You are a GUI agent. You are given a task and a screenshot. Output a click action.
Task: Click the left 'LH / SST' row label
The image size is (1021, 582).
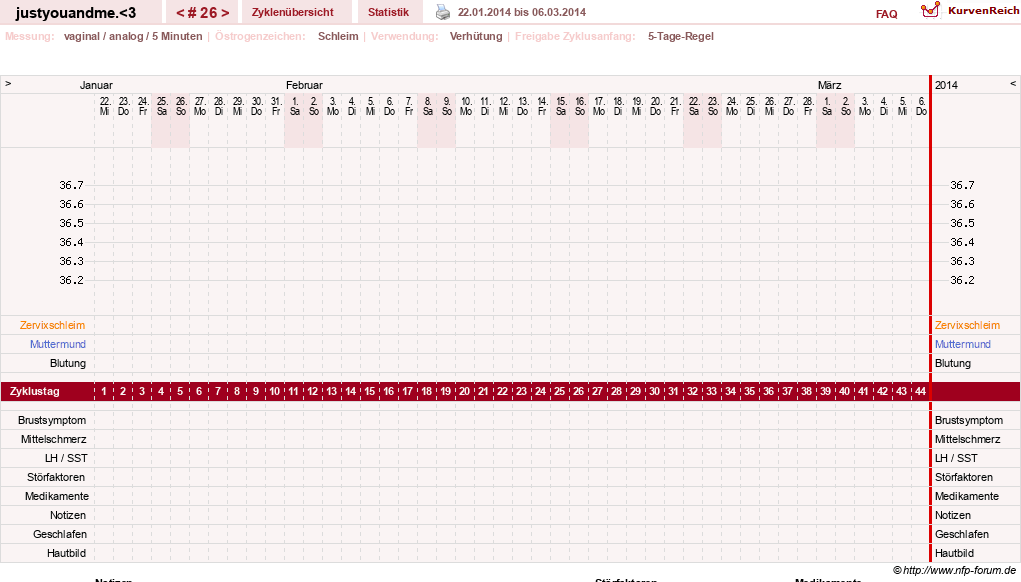pos(66,458)
